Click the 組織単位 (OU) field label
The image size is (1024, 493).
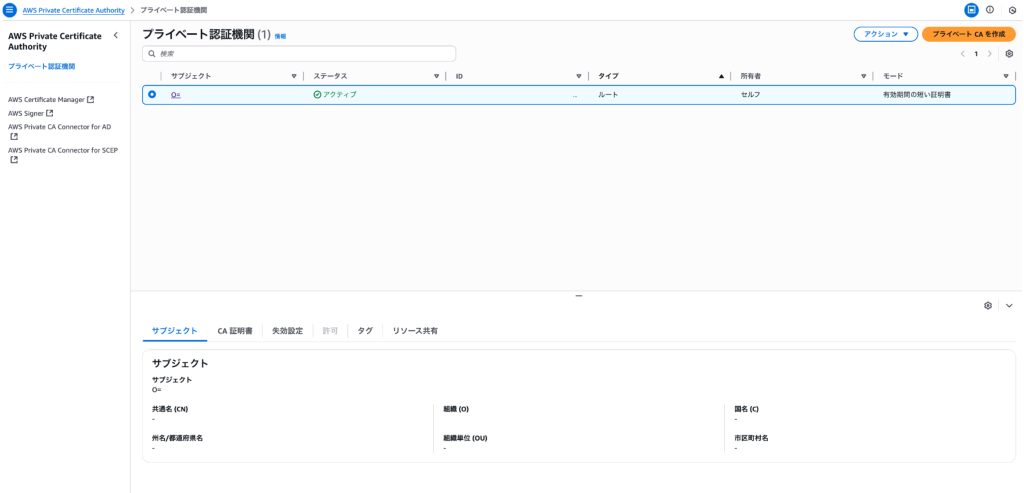pos(465,438)
